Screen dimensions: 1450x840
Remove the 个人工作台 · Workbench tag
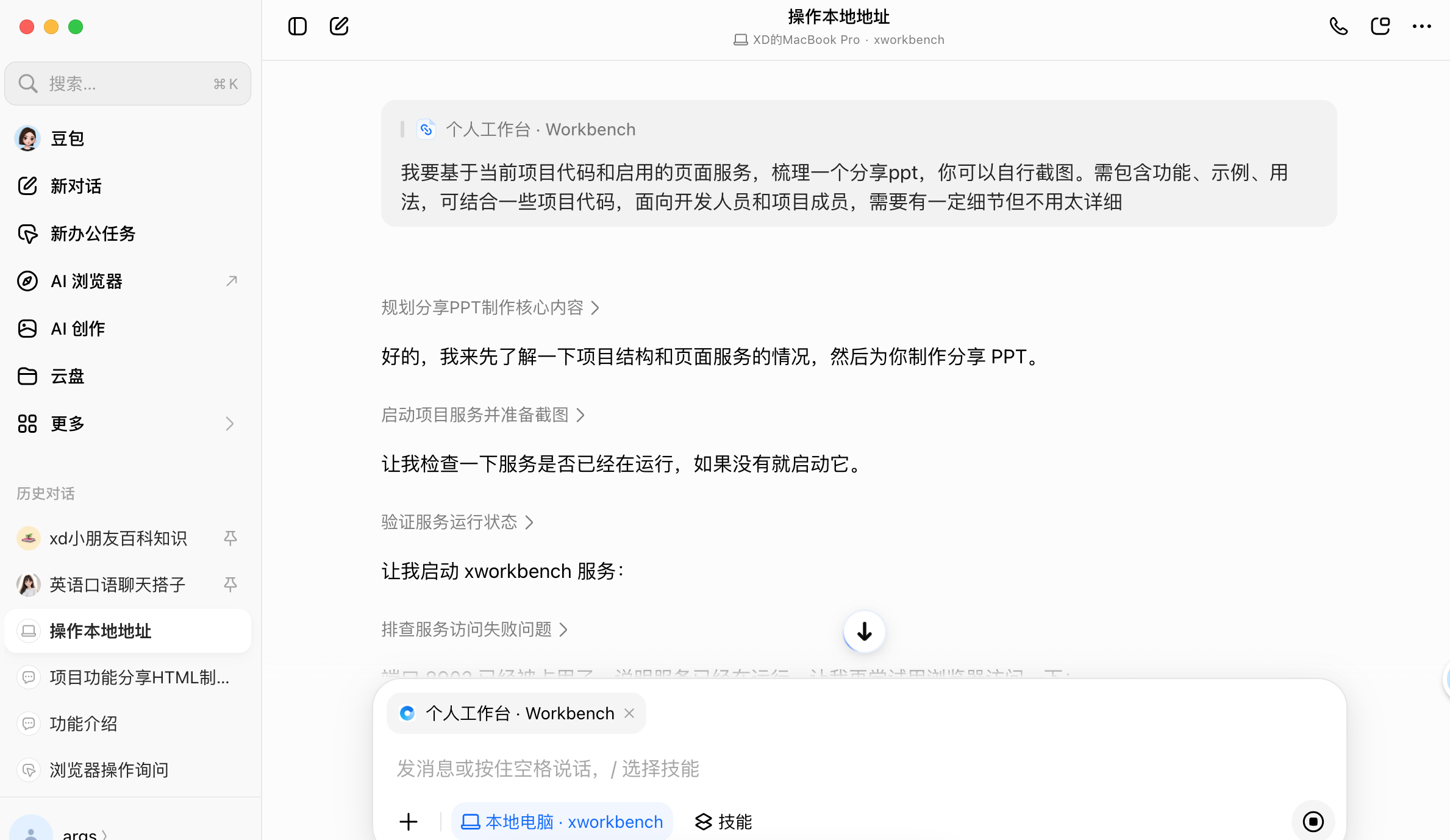click(629, 713)
